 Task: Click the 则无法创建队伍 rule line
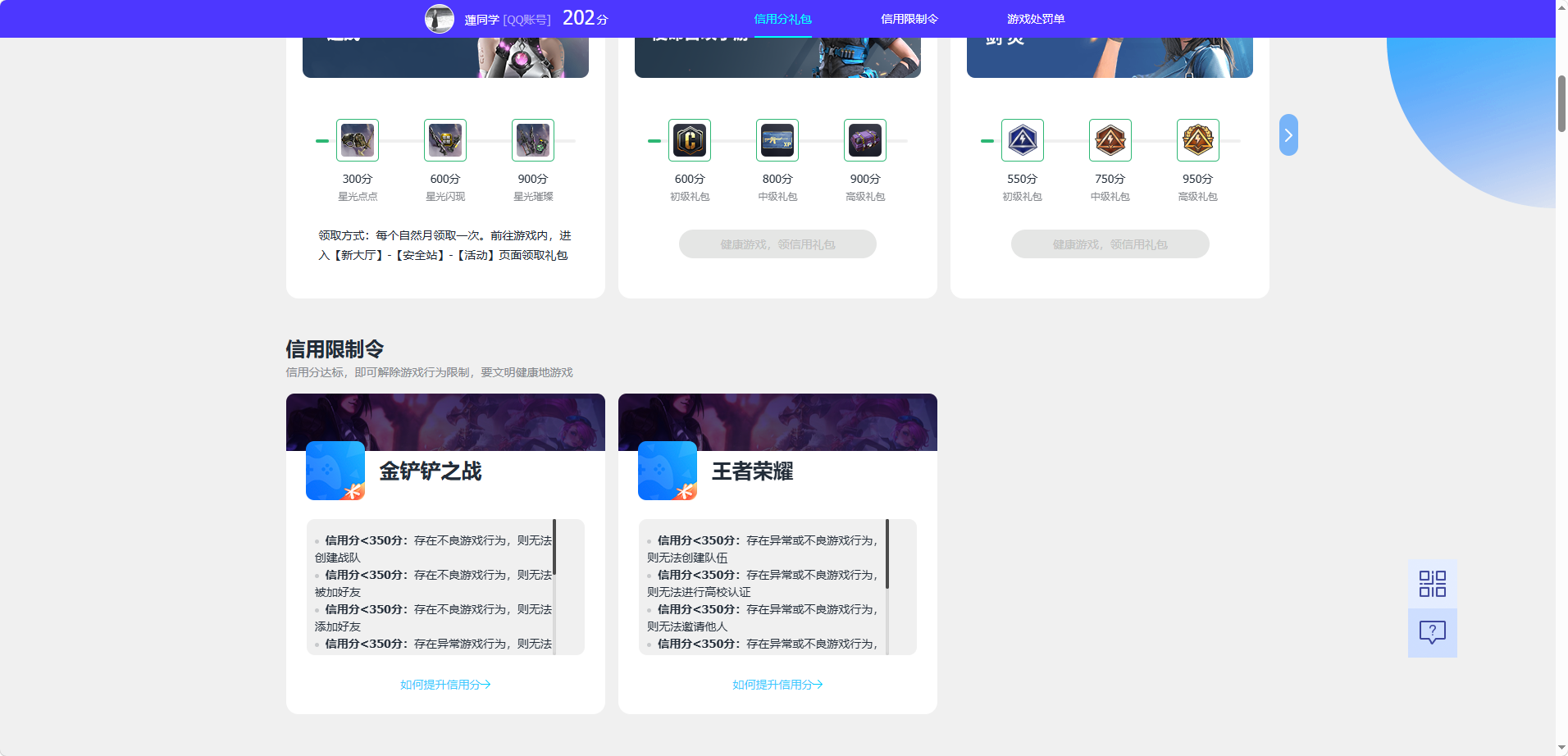tap(687, 558)
